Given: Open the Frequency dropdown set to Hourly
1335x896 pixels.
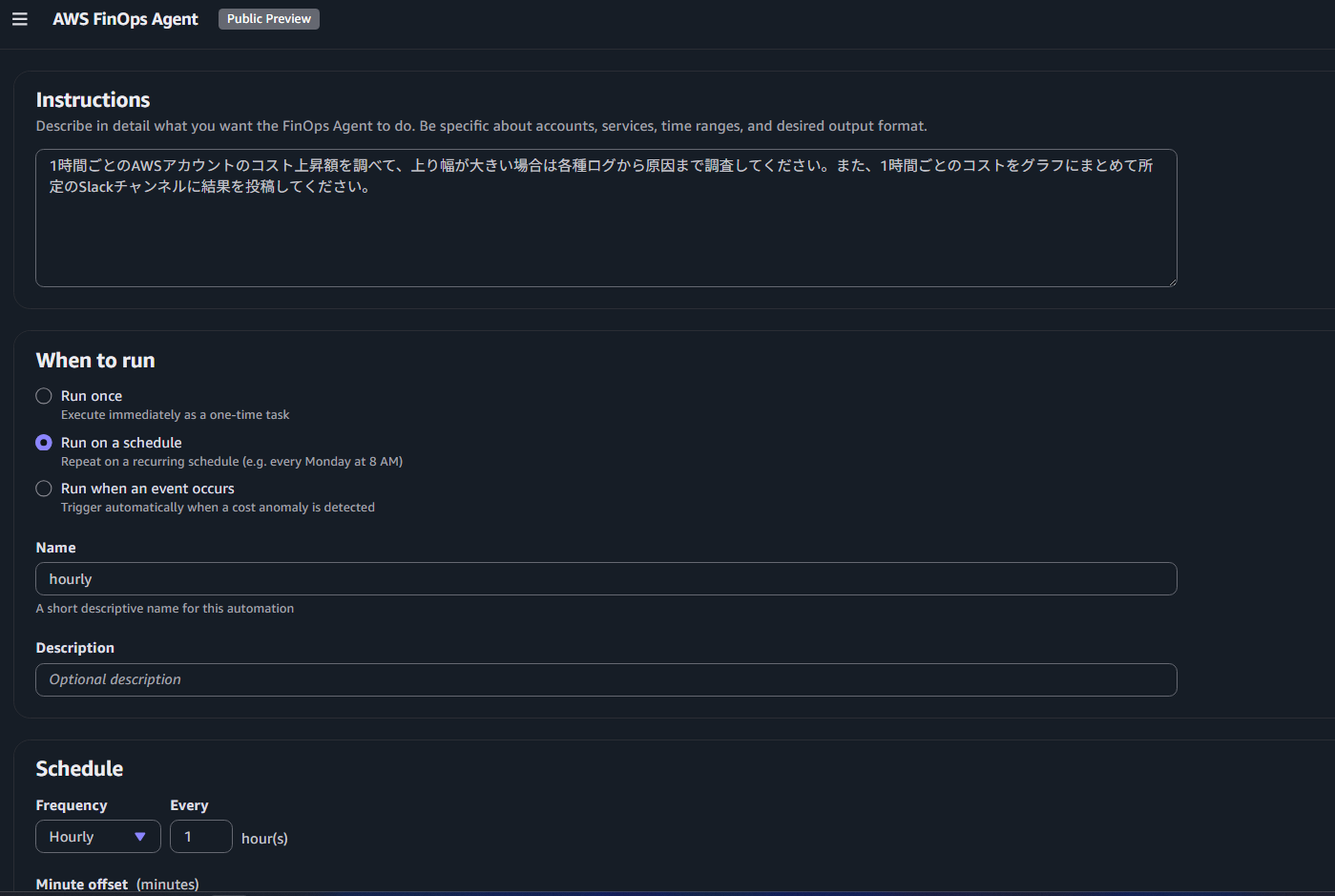Looking at the screenshot, I should tap(98, 837).
